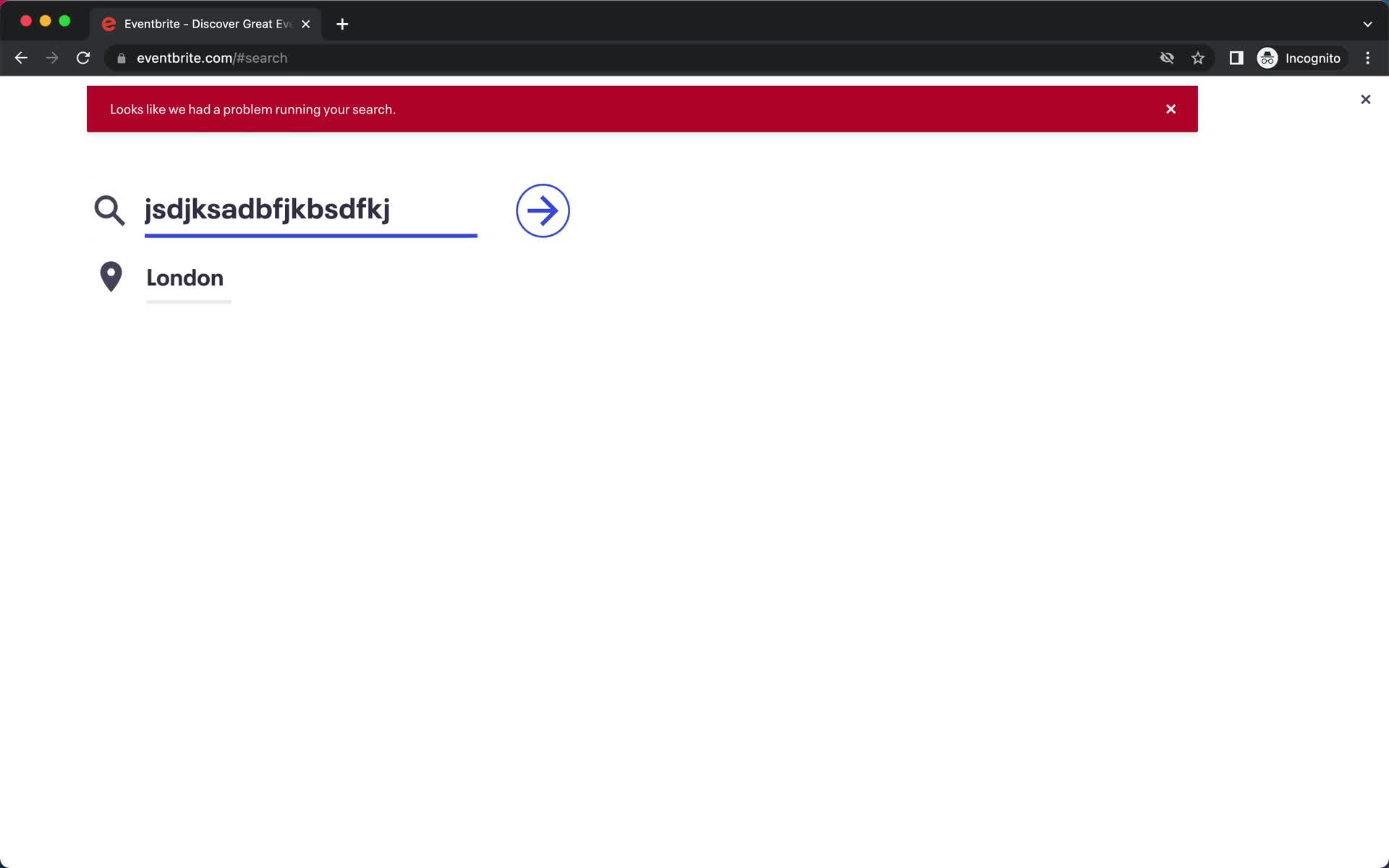Click the error message text in banner

tap(252, 109)
